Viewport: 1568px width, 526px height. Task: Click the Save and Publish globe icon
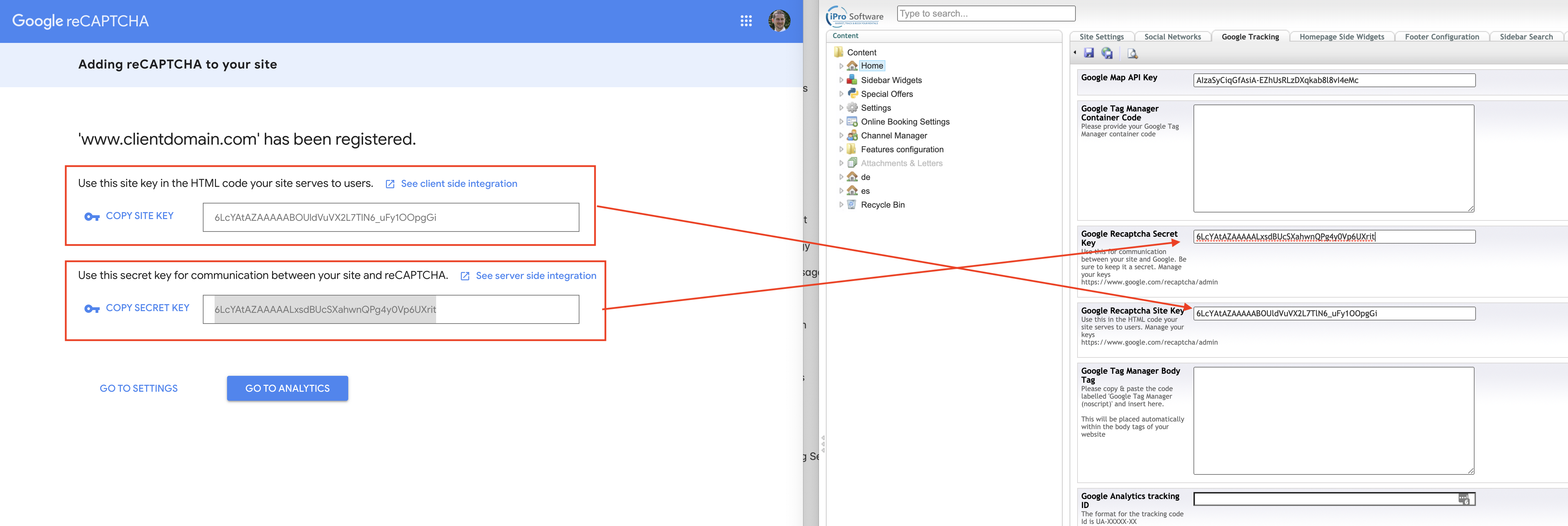[x=1107, y=54]
